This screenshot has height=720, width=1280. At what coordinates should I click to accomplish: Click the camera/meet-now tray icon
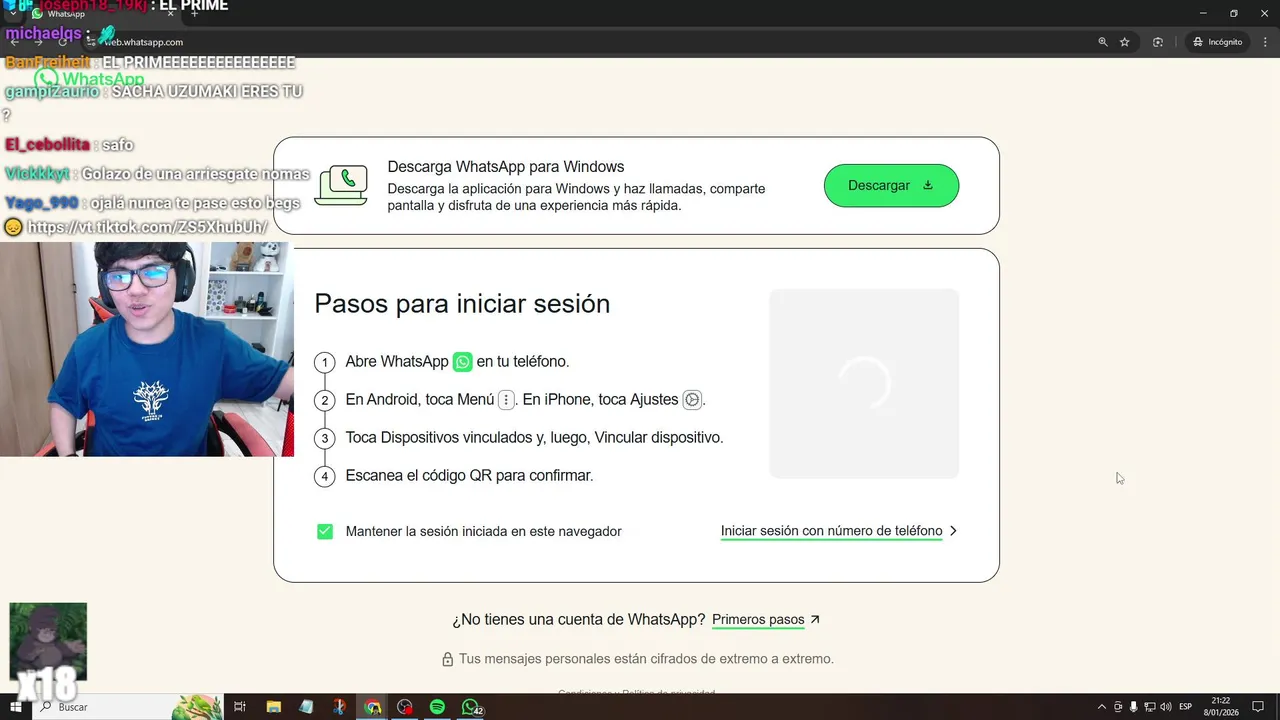1118,707
